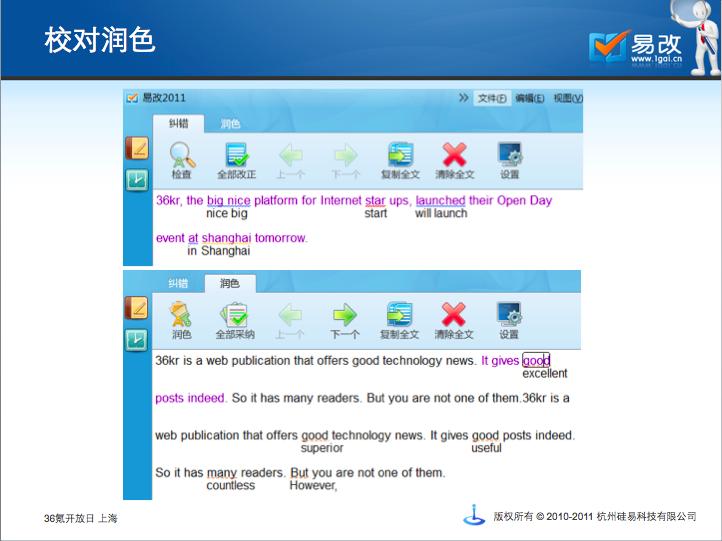Viewport: 722px width, 541px height.
Task: Click greyed 上一个 arrow in lower toolbar
Action: tap(290, 315)
